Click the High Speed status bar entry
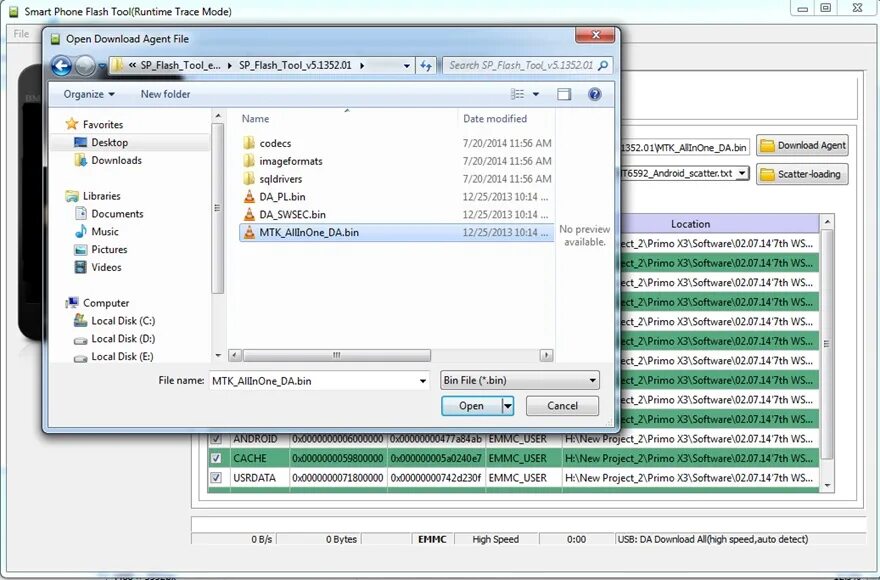Image resolution: width=880 pixels, height=580 pixels. pos(496,540)
